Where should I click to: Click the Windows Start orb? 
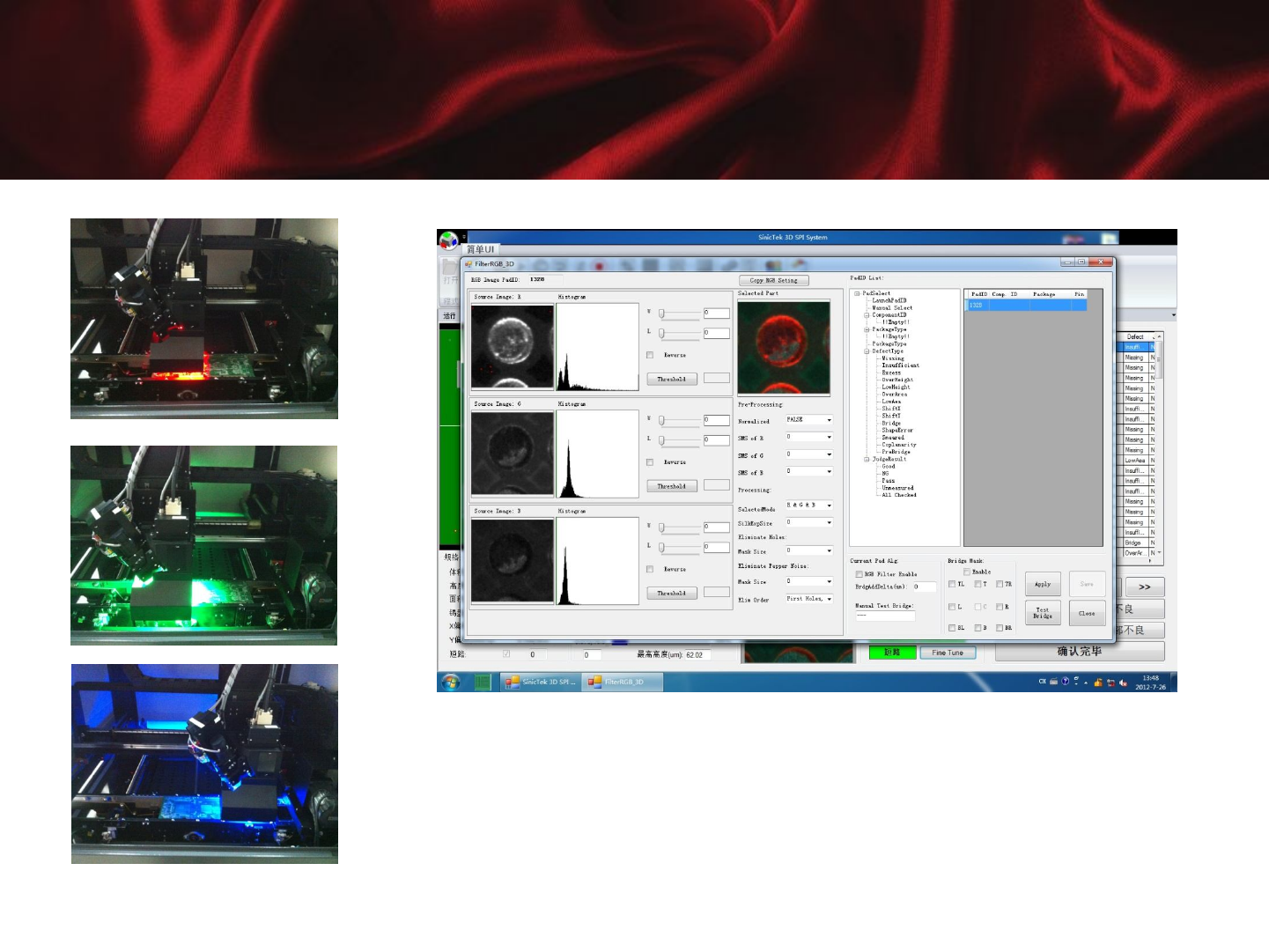pyautogui.click(x=451, y=682)
